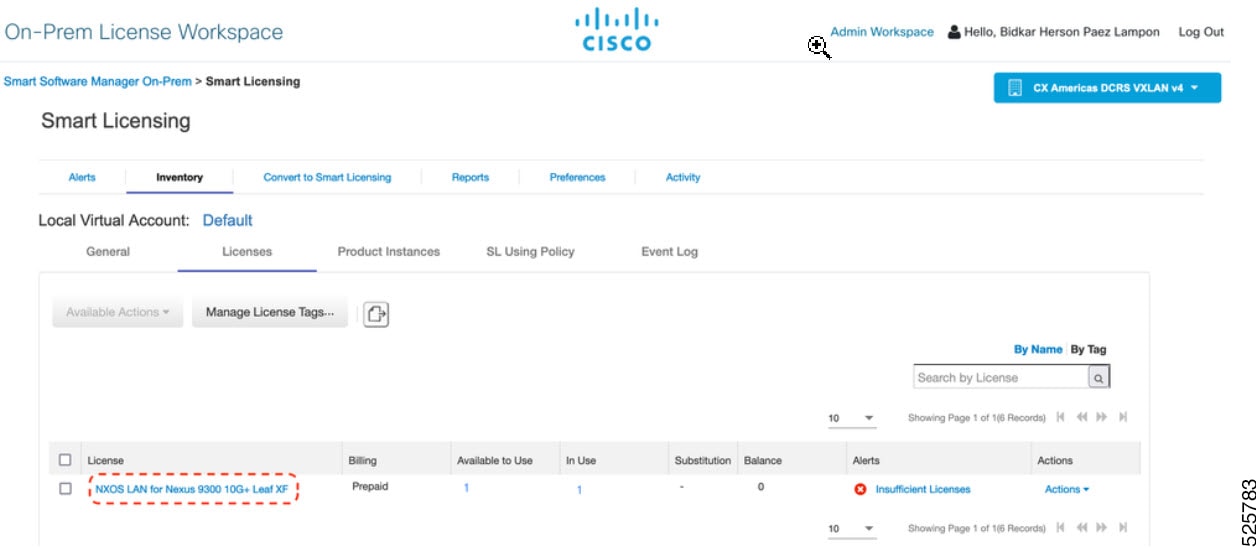Switch to the General sub-tab
Screen dimensions: 1256x548
(108, 252)
